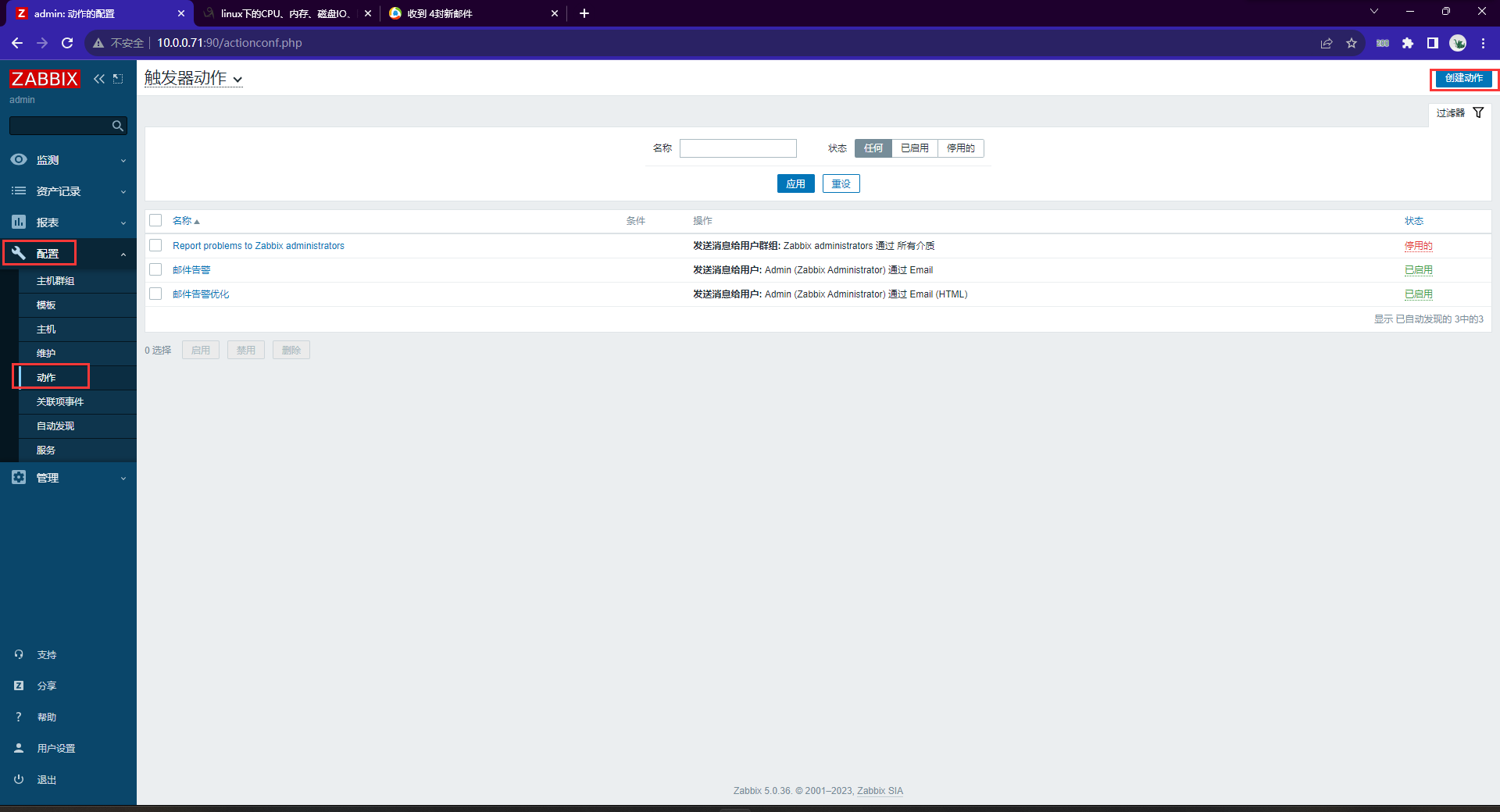
Task: Open the browser share icon
Action: coord(1327,43)
